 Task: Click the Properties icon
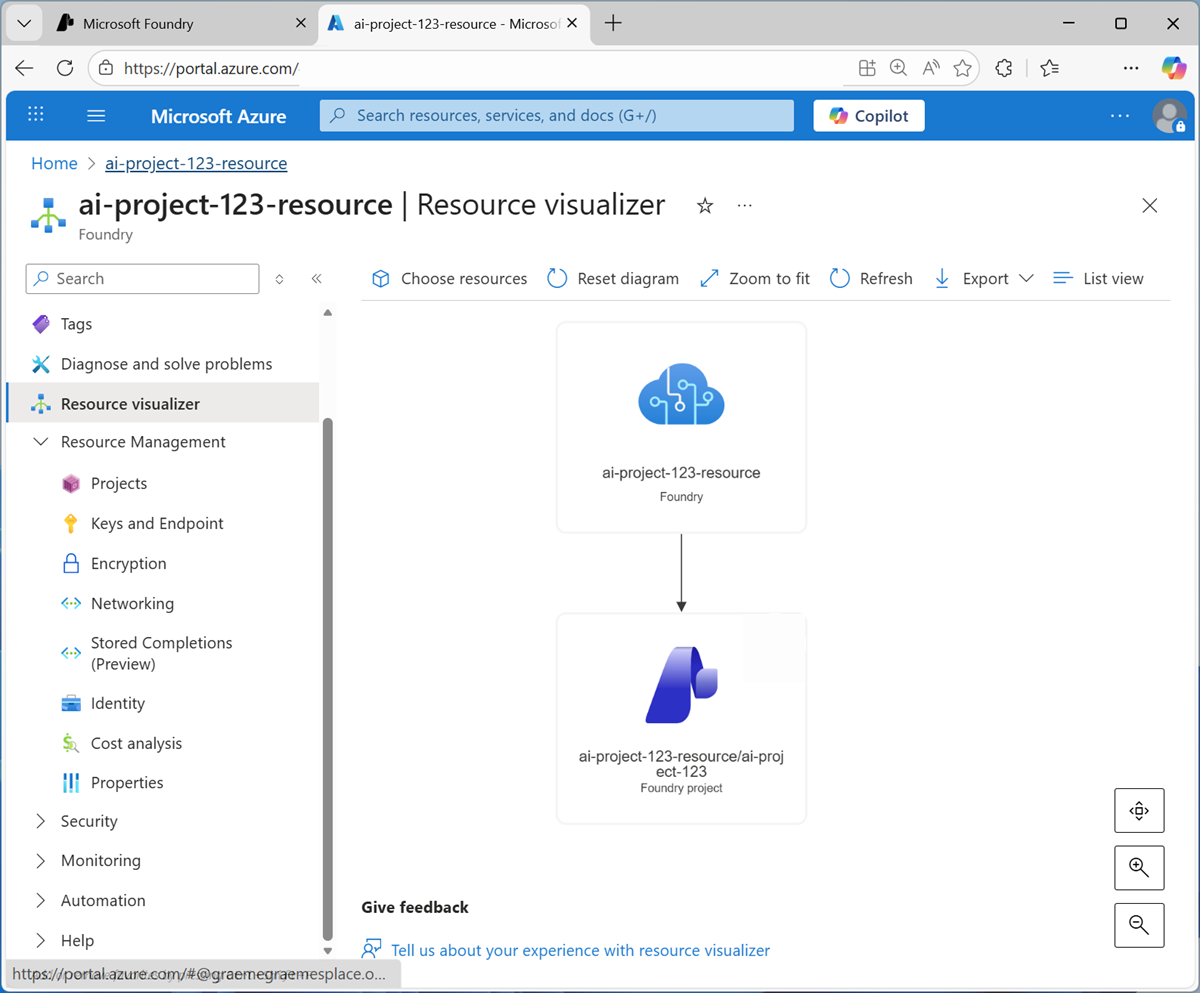[x=70, y=783]
